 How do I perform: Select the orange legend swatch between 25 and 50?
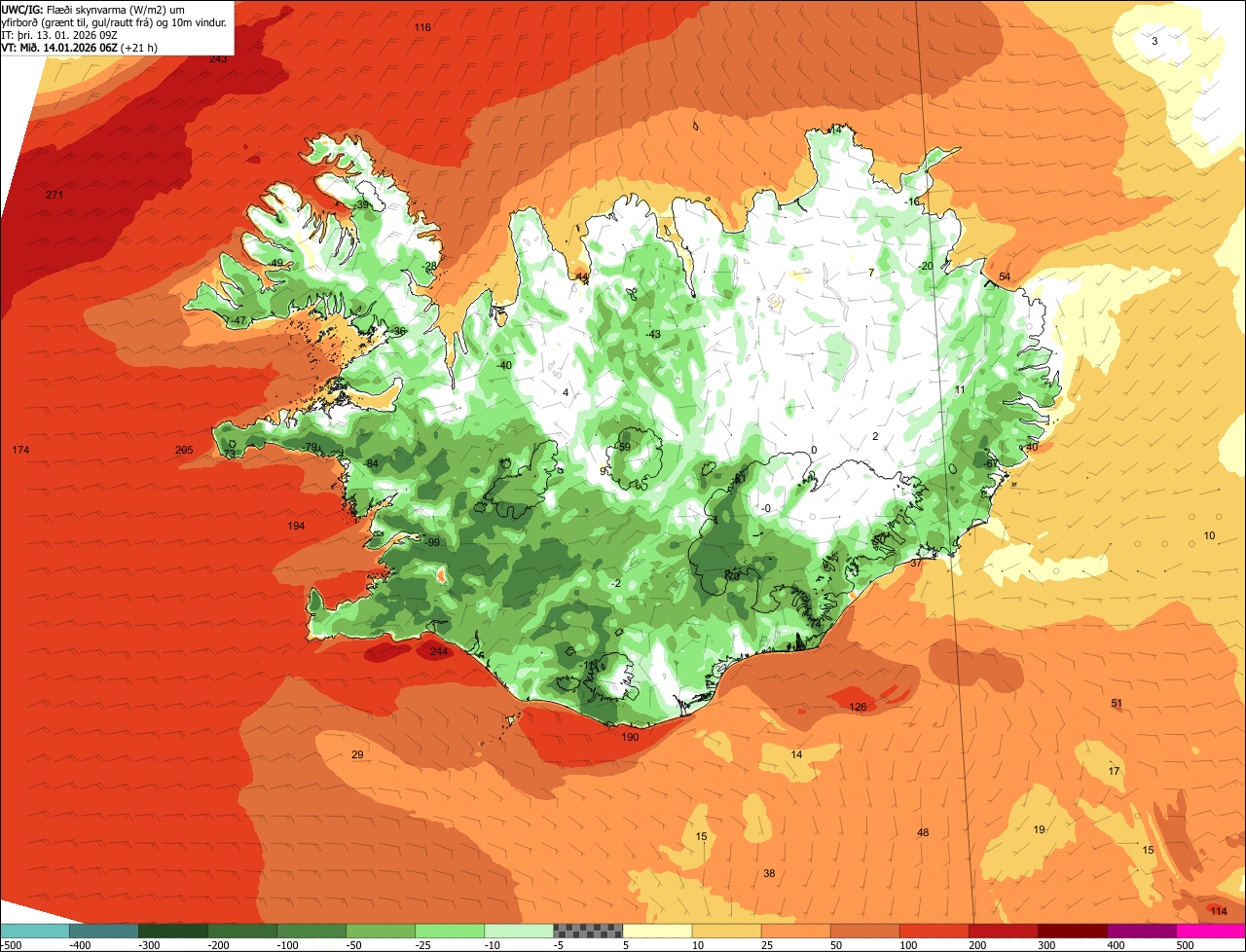tap(795, 931)
